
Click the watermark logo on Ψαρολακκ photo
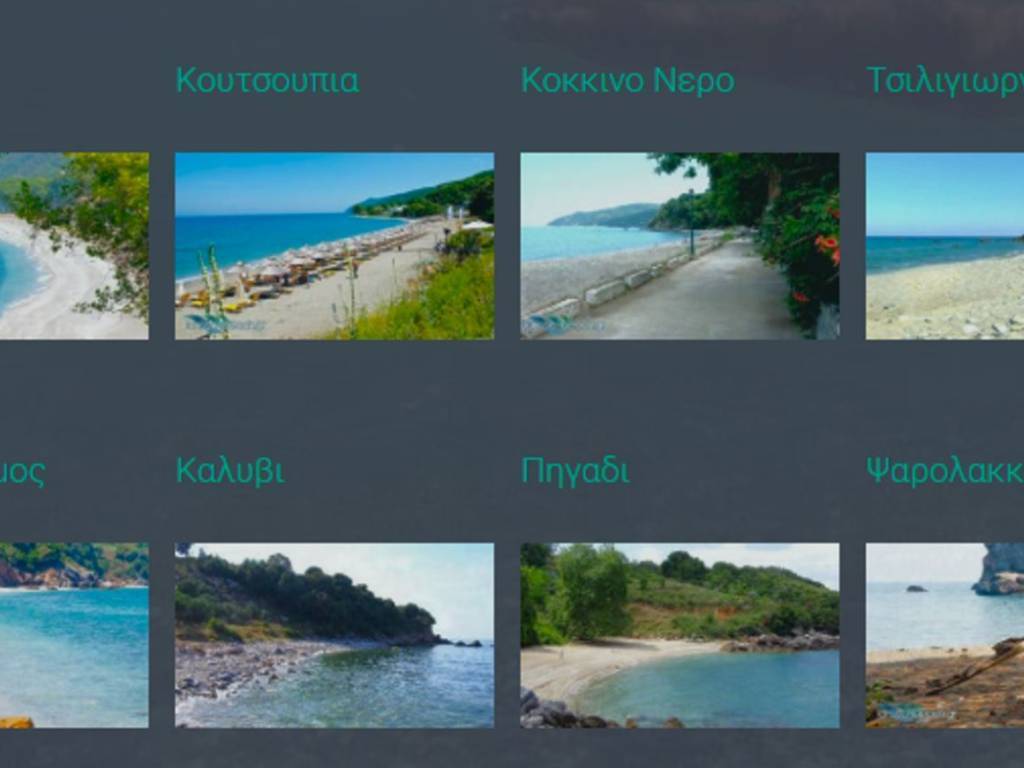click(x=916, y=713)
